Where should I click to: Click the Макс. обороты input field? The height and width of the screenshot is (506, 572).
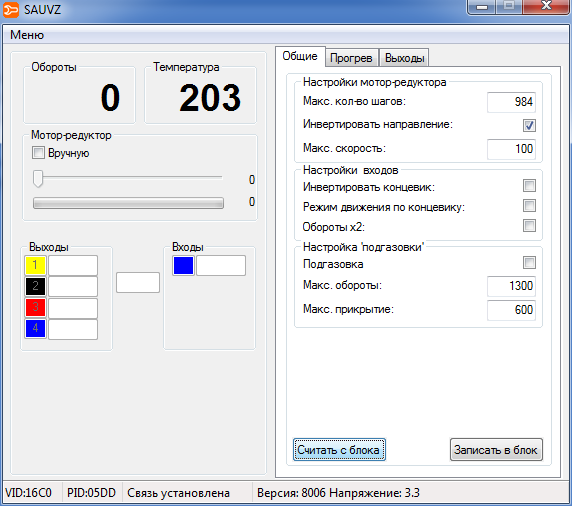point(511,286)
